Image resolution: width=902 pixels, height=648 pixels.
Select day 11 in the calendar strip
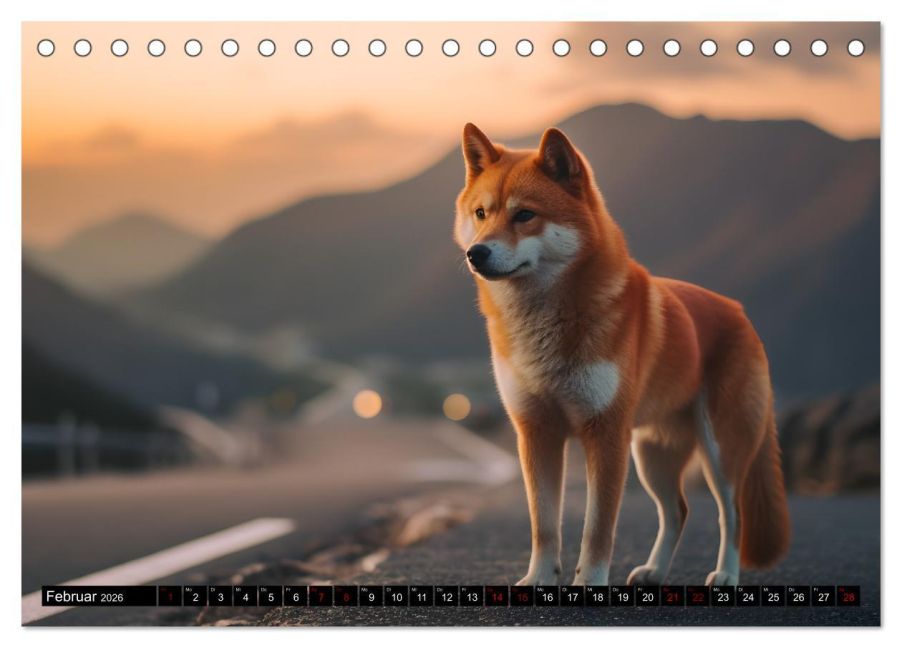422,596
